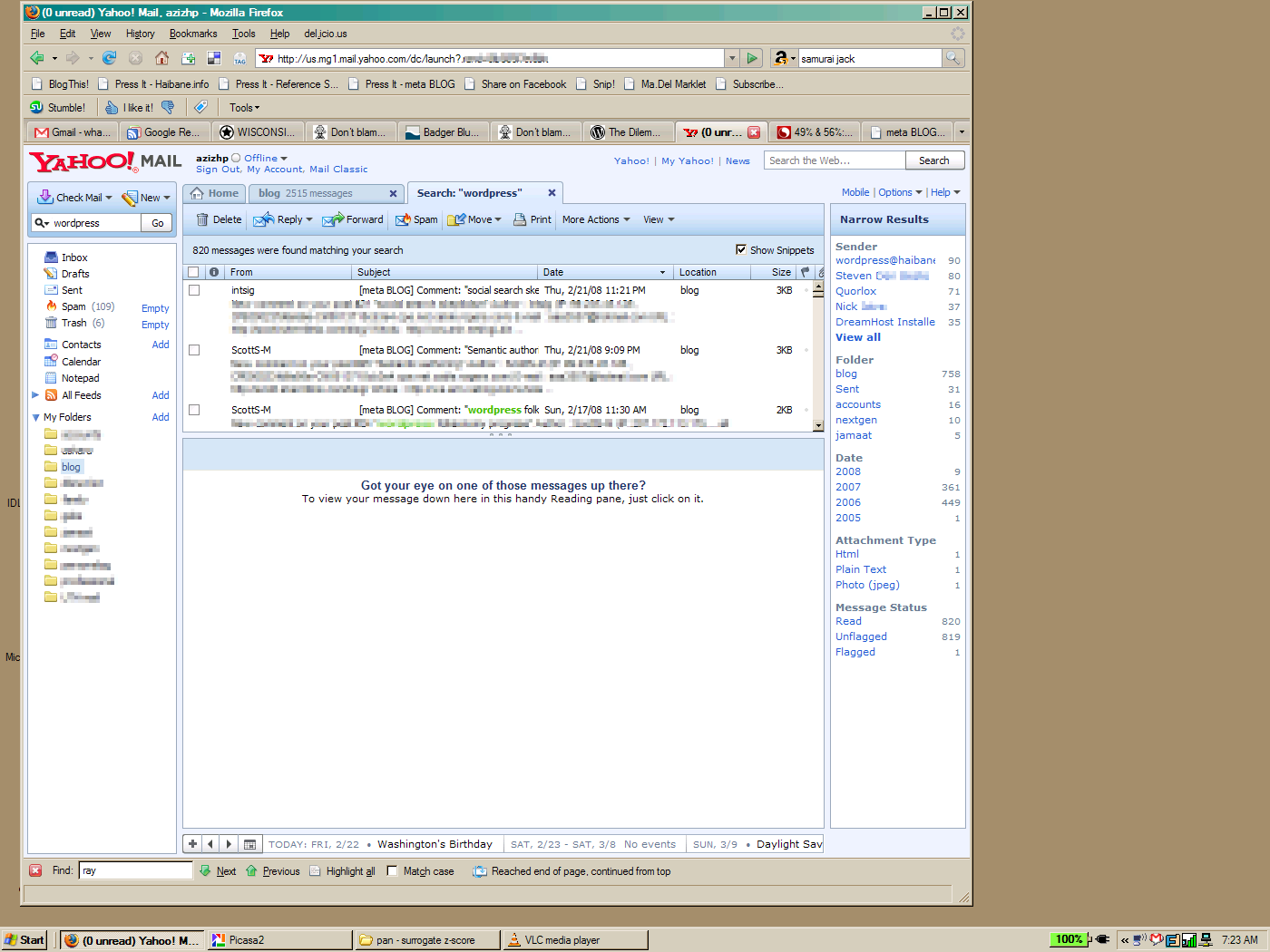The image size is (1270, 952).
Task: Click Find Next arrow in find bar
Action: click(x=218, y=871)
